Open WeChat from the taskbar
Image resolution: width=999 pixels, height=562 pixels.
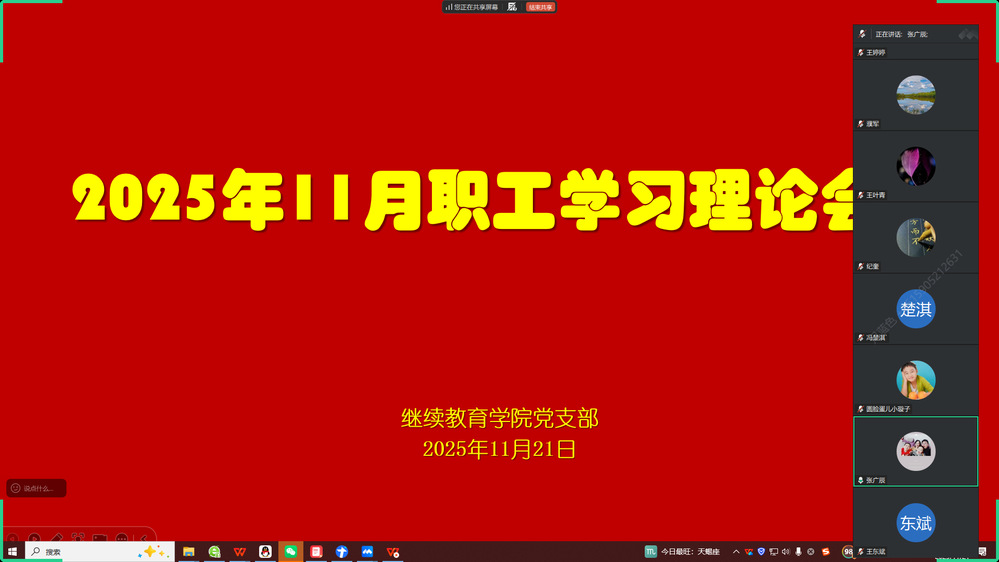290,551
